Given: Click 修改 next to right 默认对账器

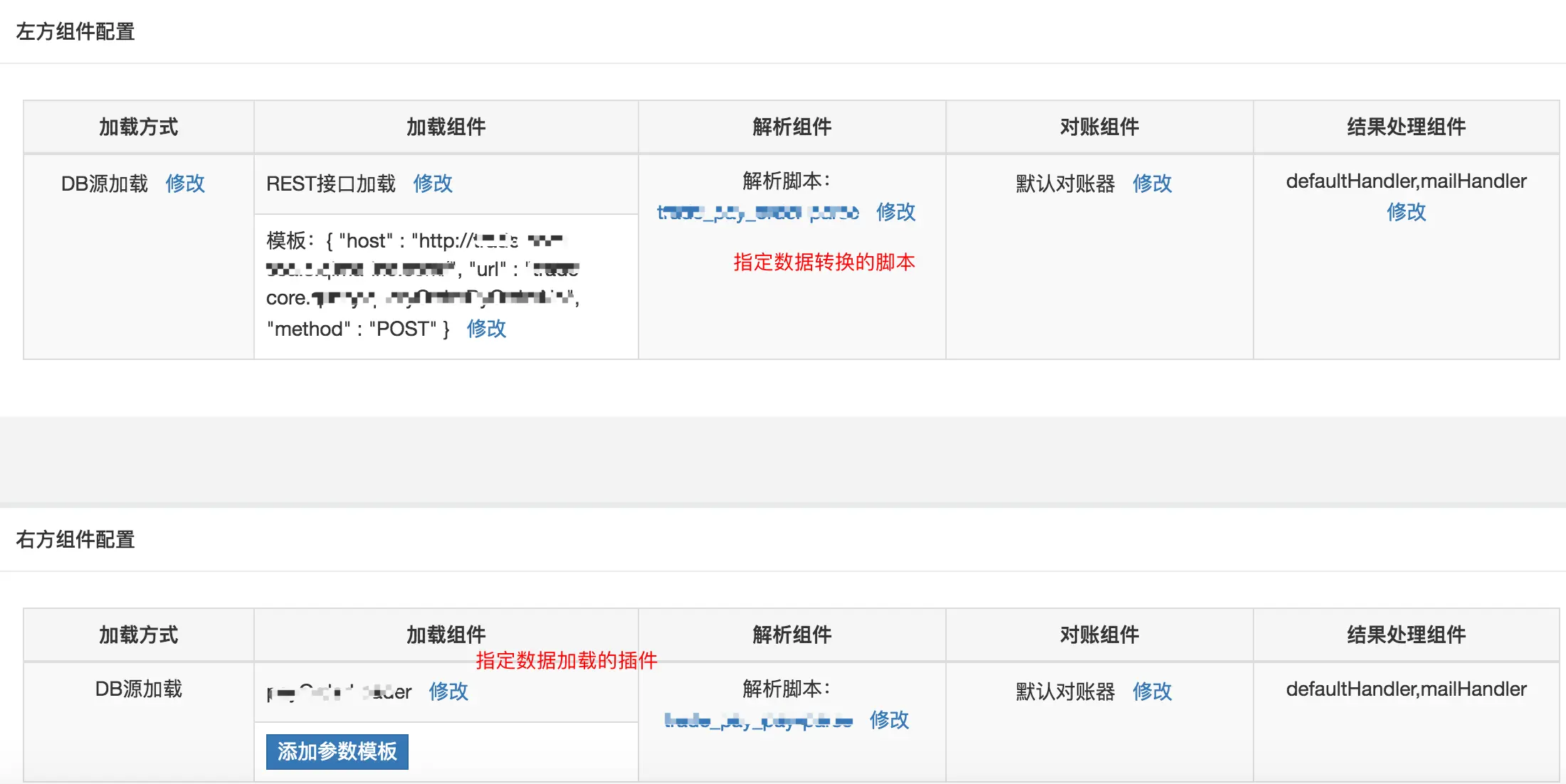Looking at the screenshot, I should pyautogui.click(x=1152, y=692).
